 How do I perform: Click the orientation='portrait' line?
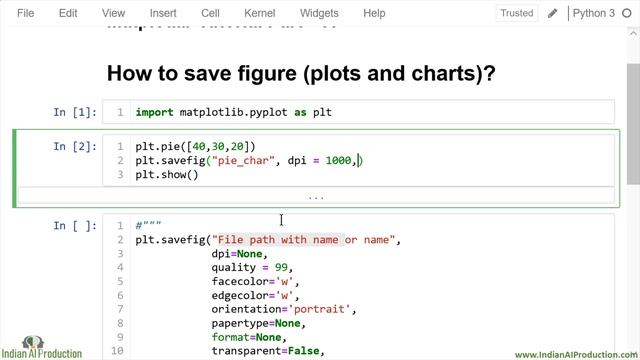(x=284, y=309)
